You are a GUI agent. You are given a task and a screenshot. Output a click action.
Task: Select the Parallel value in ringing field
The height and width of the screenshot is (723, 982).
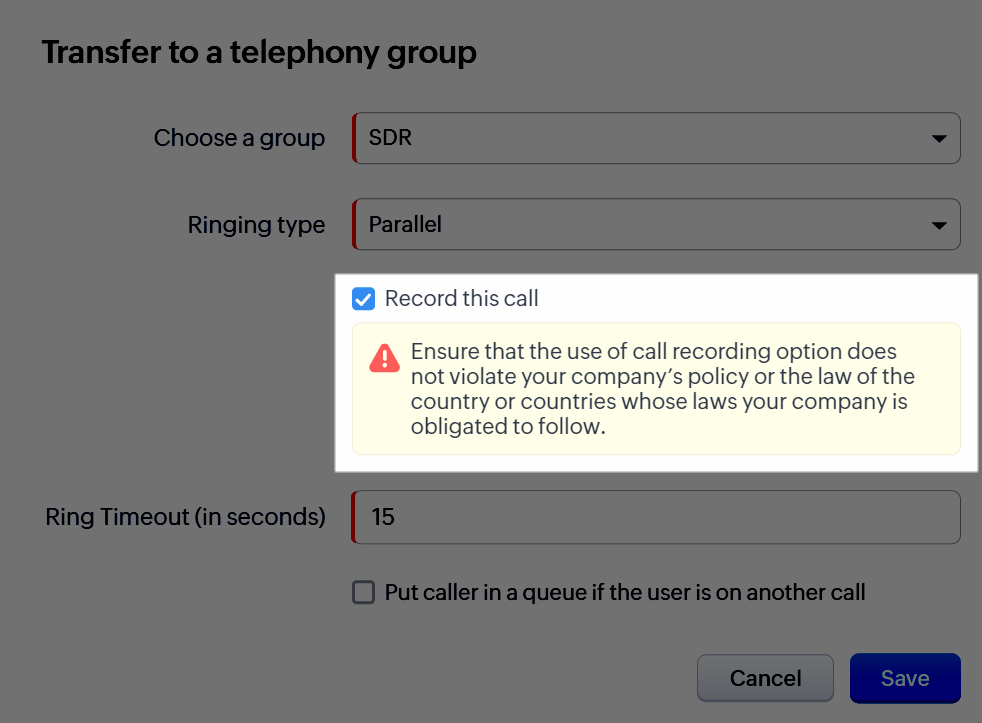coord(405,225)
